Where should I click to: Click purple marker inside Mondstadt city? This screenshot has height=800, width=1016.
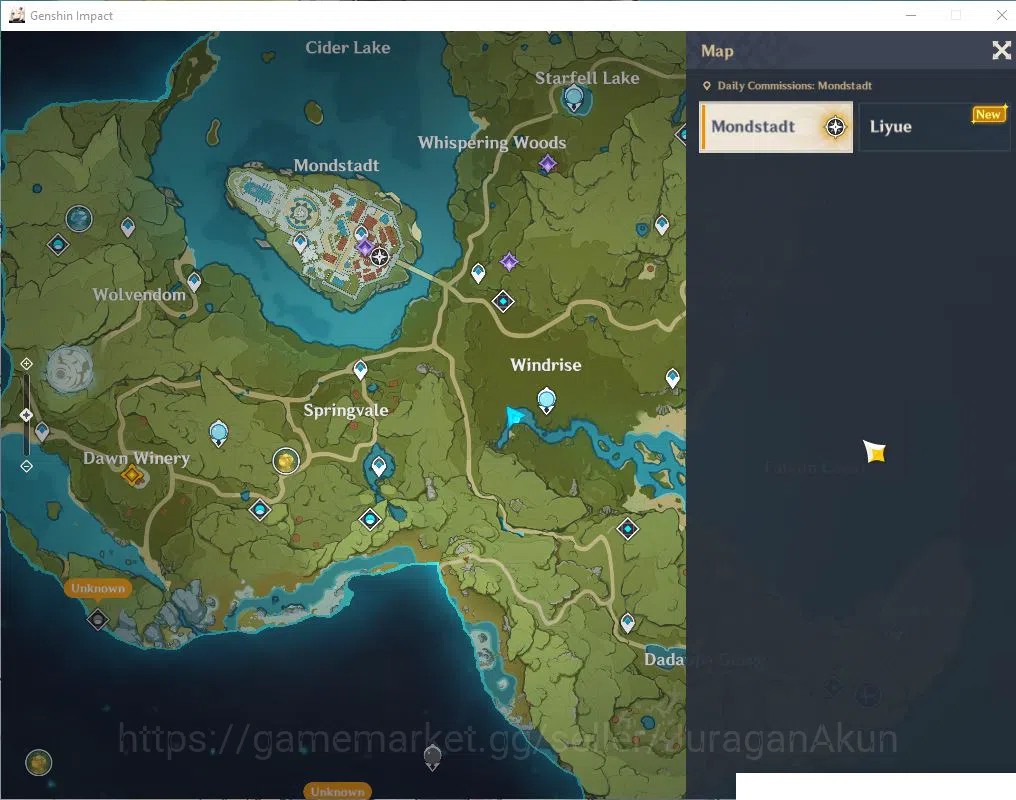(x=365, y=247)
